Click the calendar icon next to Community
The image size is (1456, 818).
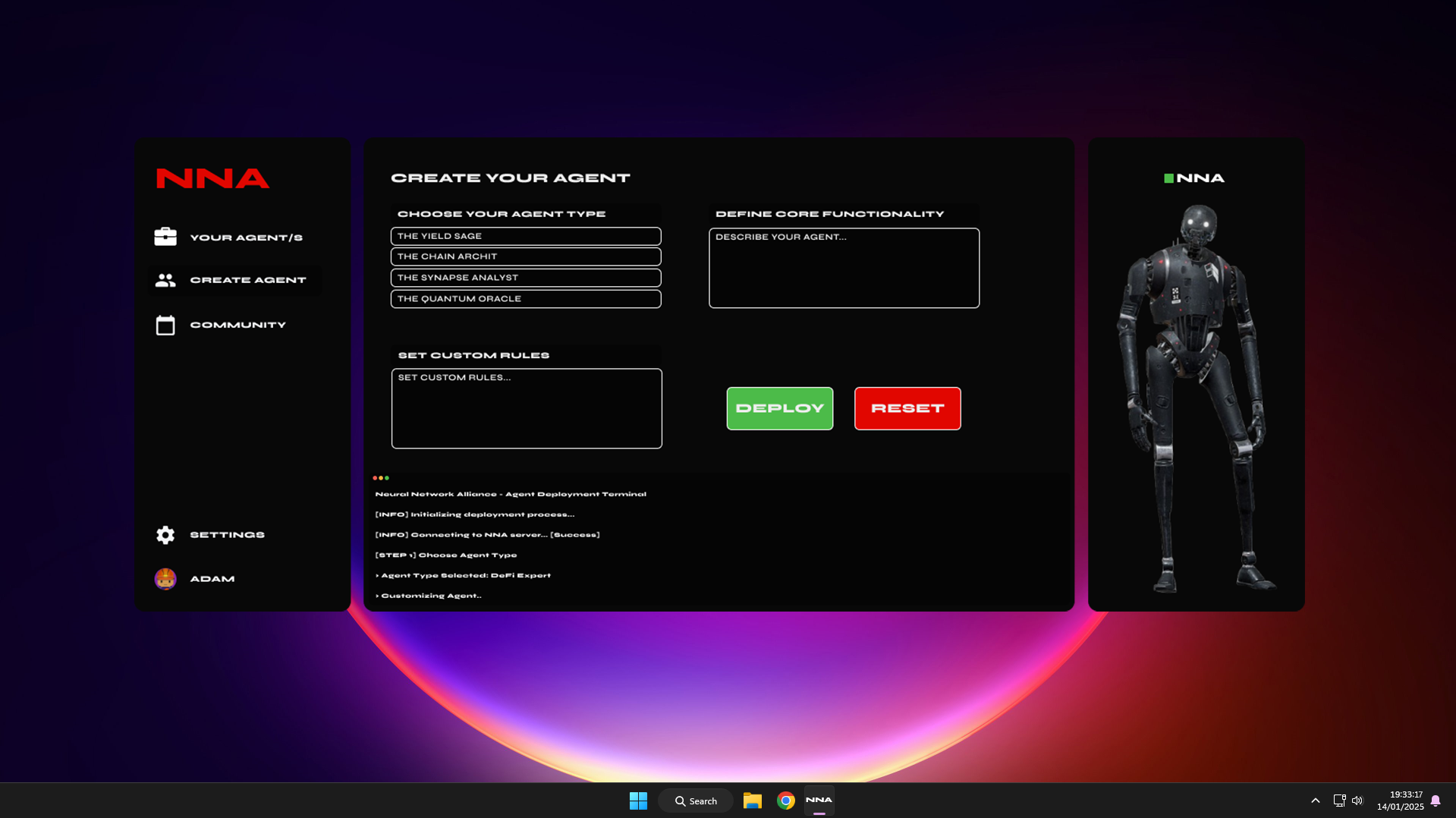point(165,325)
